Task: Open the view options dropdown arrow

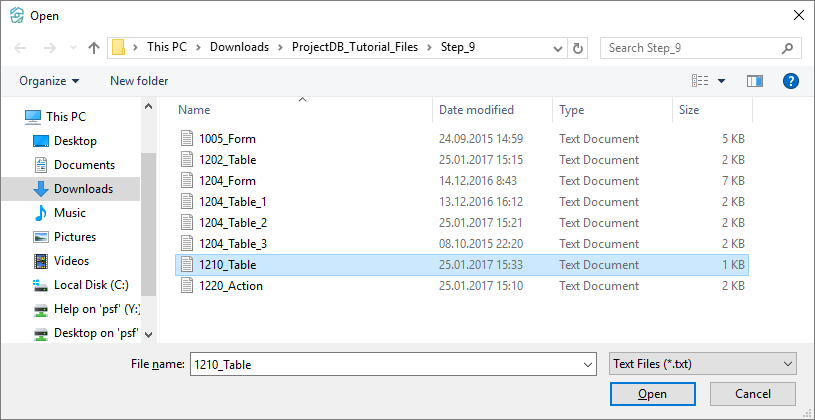Action: pyautogui.click(x=721, y=81)
